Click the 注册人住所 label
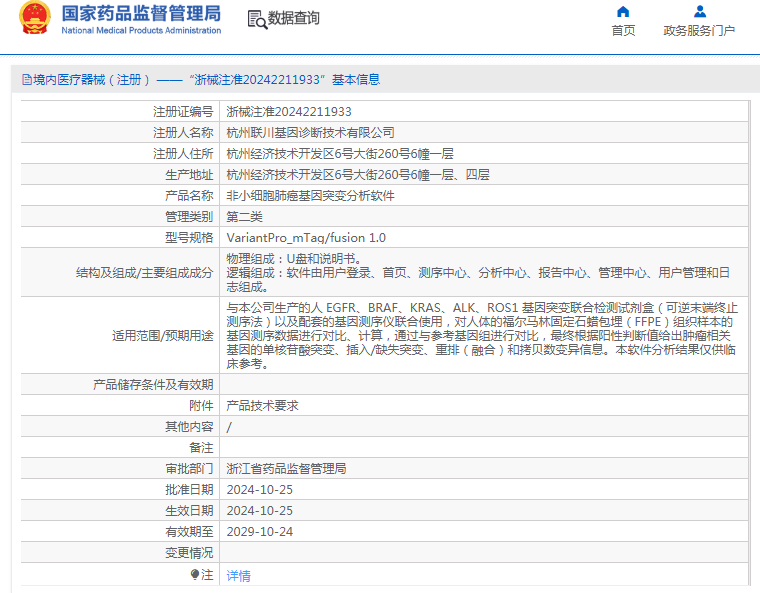The width and height of the screenshot is (760, 593). (x=183, y=154)
